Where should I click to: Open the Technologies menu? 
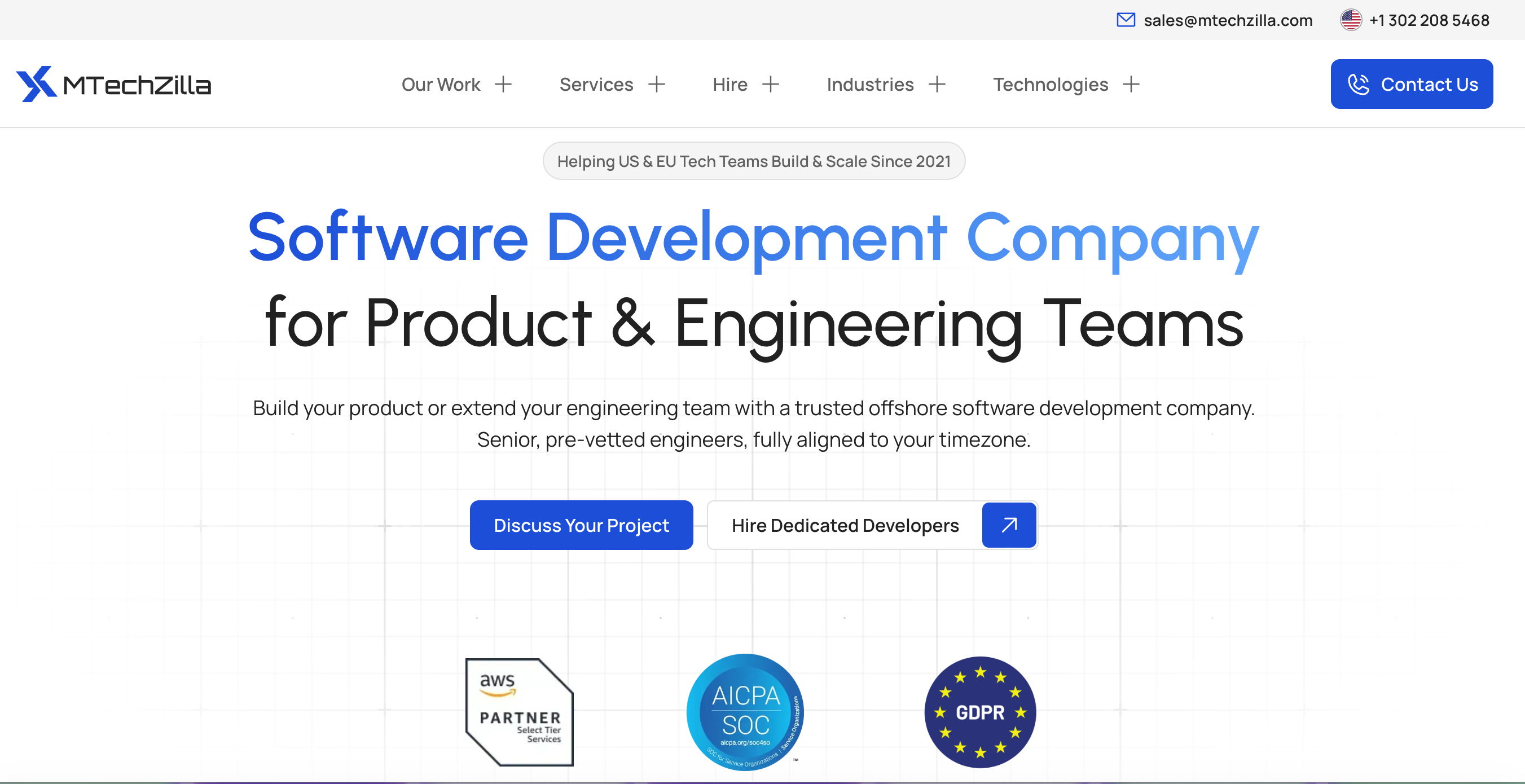(x=1050, y=85)
